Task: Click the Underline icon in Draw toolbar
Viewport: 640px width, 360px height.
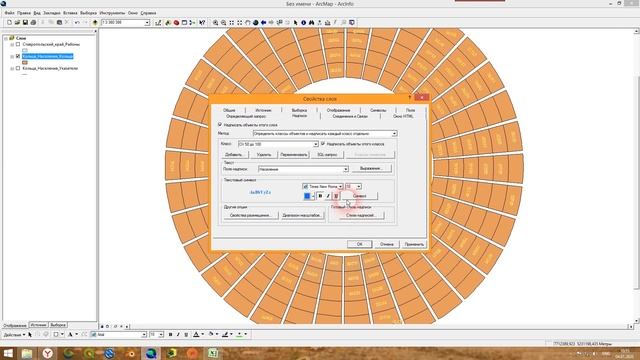Action: pyautogui.click(x=186, y=335)
